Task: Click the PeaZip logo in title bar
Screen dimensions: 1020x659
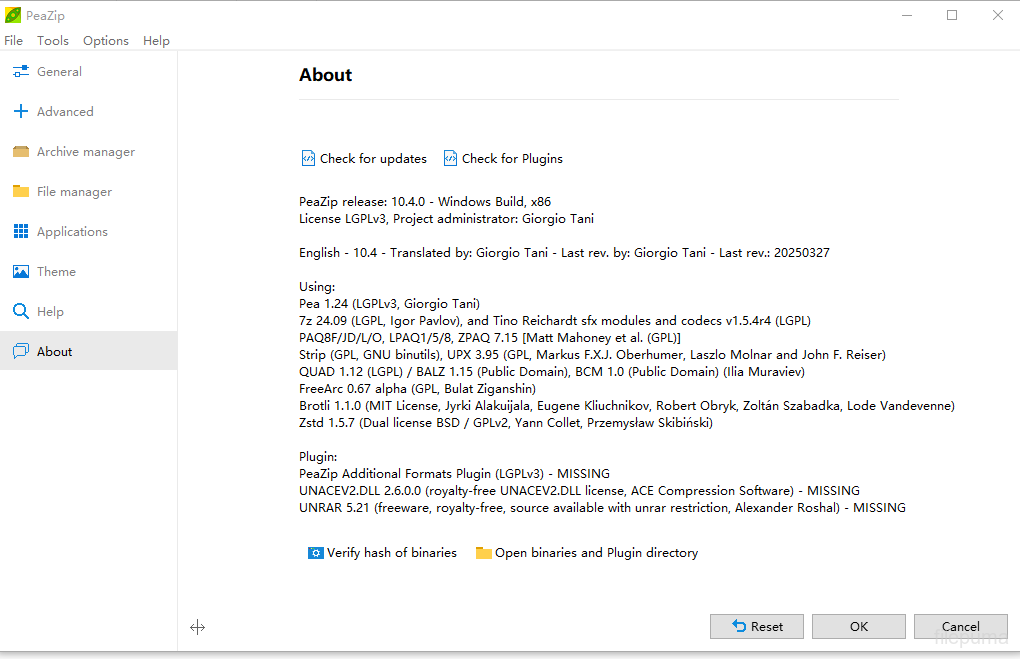Action: pos(13,16)
